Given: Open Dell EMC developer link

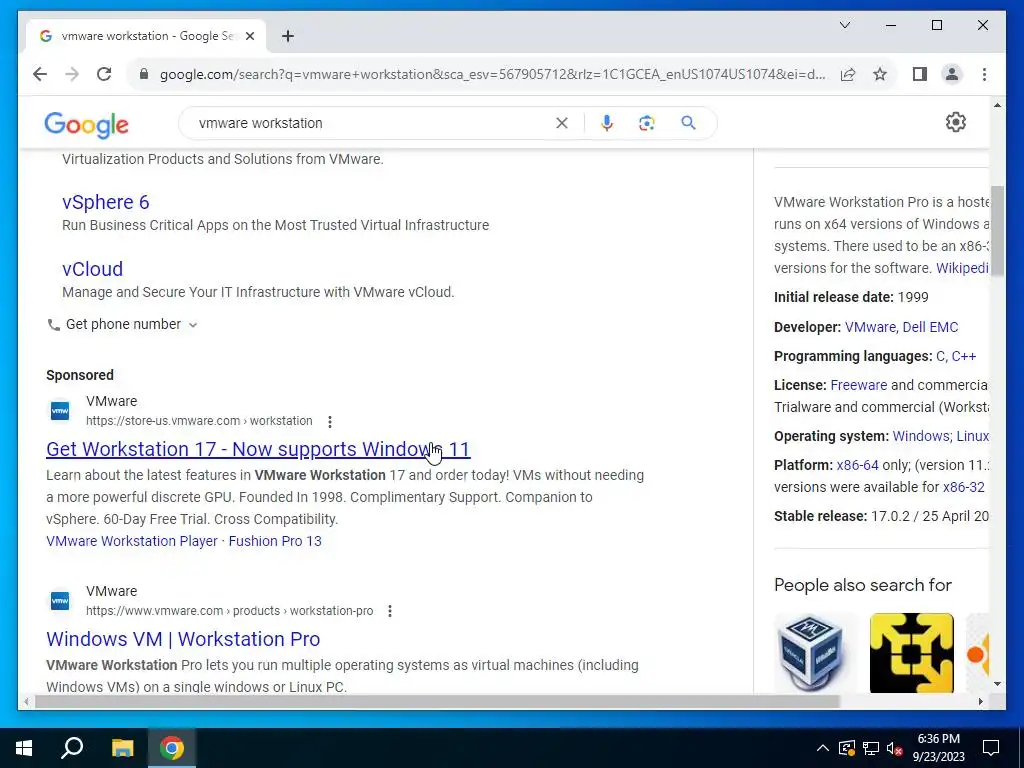Looking at the screenshot, I should [930, 327].
